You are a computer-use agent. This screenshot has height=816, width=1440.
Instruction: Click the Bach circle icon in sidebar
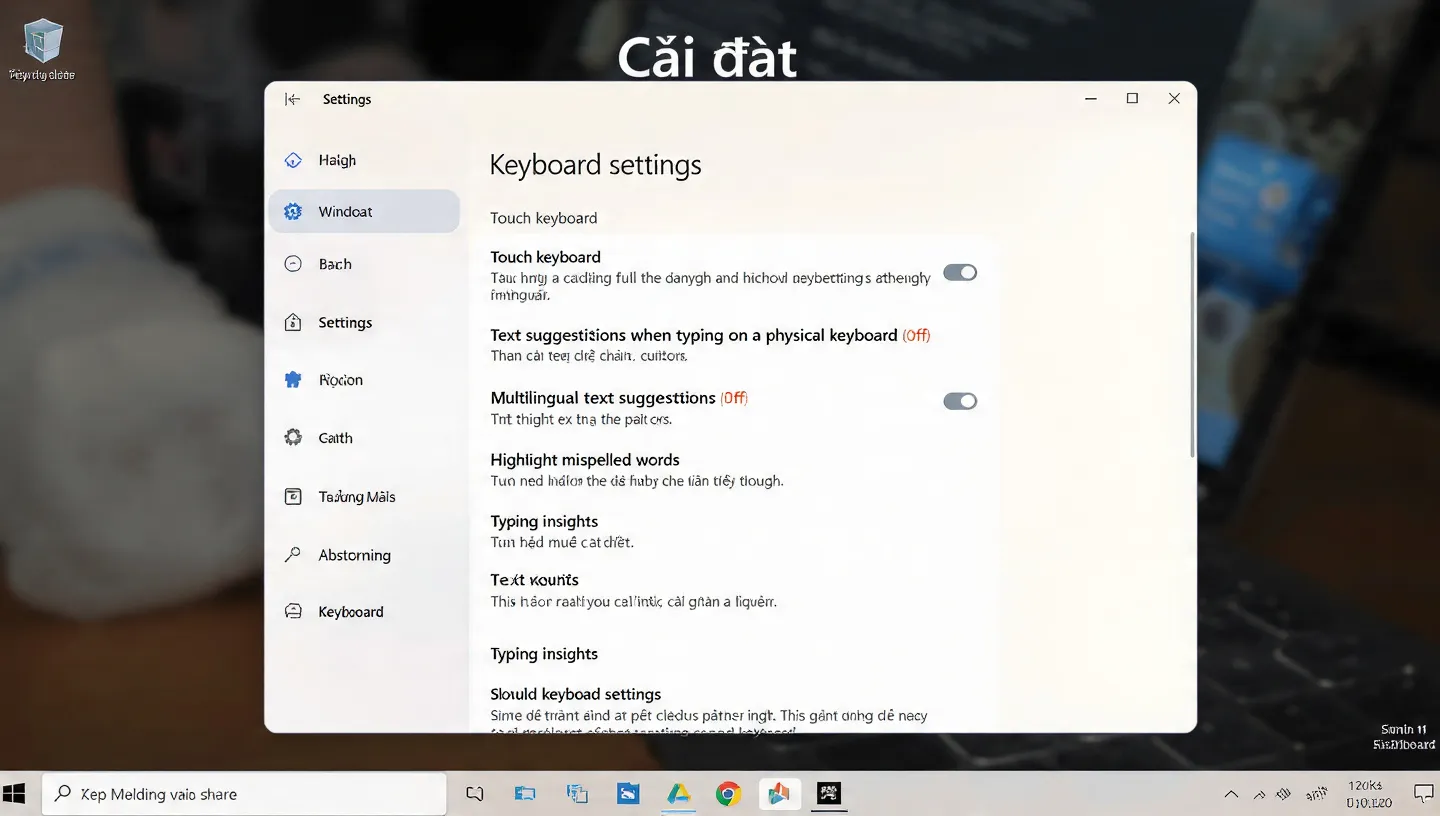coord(293,264)
